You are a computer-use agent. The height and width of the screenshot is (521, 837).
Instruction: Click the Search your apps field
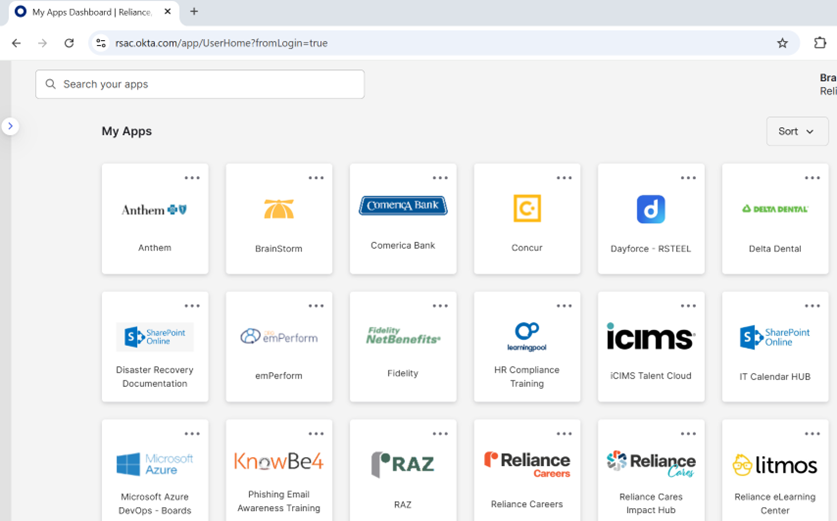click(x=200, y=84)
